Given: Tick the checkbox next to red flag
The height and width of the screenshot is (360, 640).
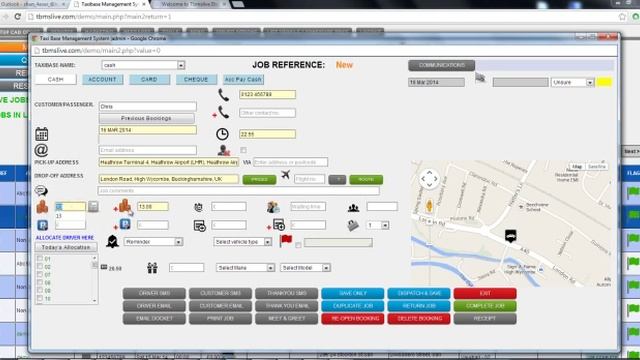Looking at the screenshot, I should 298,245.
